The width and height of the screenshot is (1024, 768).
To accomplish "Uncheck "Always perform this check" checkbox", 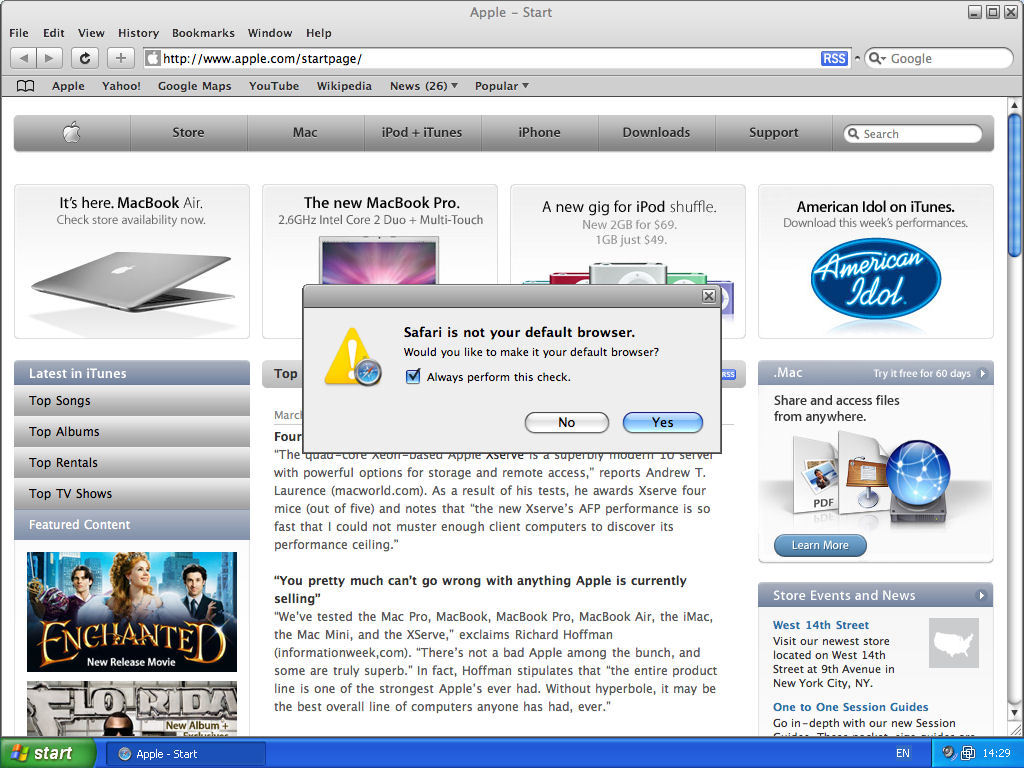I will pyautogui.click(x=413, y=377).
